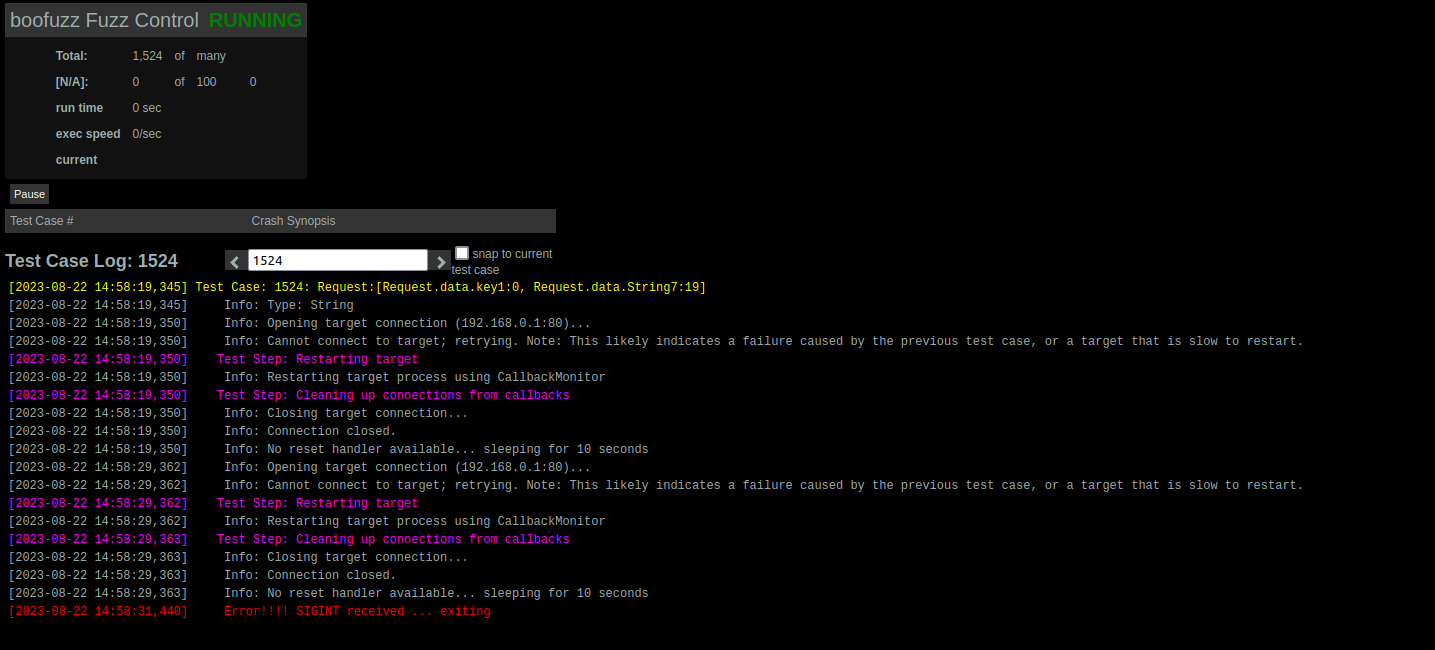
Task: Click the boofuzz Fuzz Control title
Action: [104, 20]
